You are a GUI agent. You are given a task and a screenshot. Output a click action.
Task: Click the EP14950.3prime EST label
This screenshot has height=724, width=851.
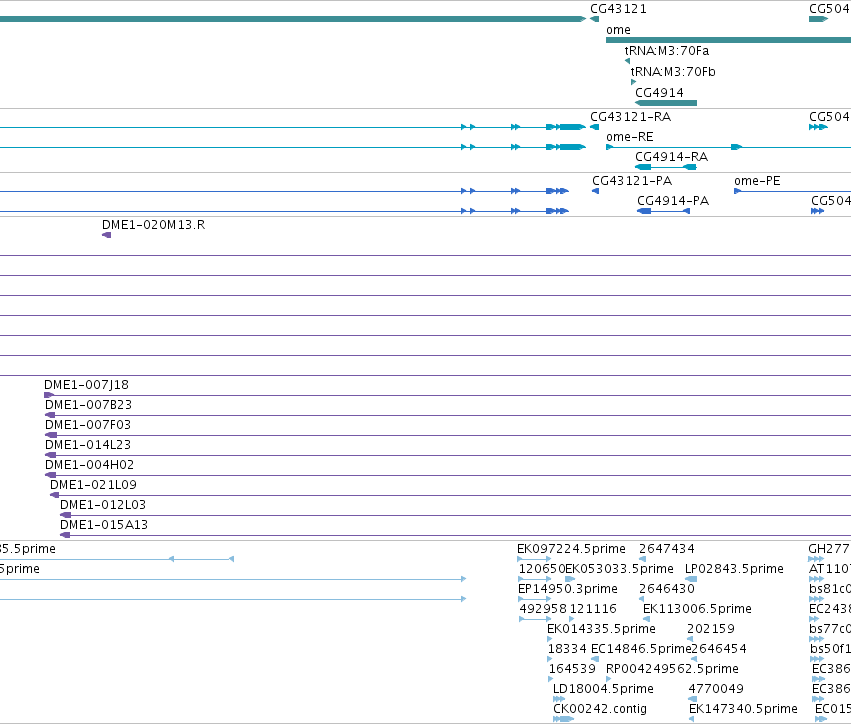click(x=568, y=589)
